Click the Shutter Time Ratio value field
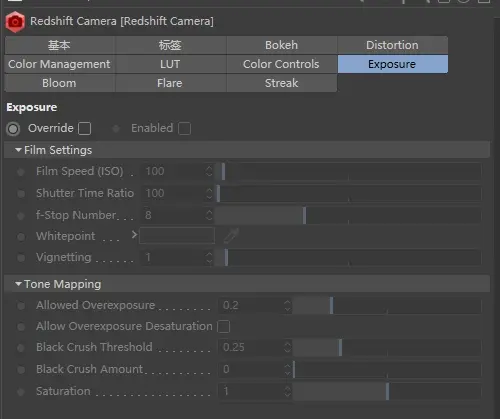The width and height of the screenshot is (500, 419). [173, 193]
